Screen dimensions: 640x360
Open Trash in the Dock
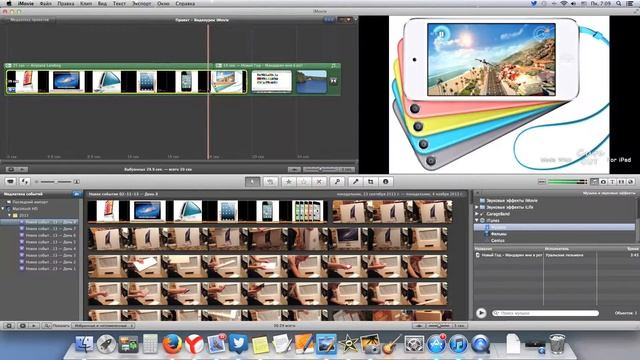tap(557, 344)
